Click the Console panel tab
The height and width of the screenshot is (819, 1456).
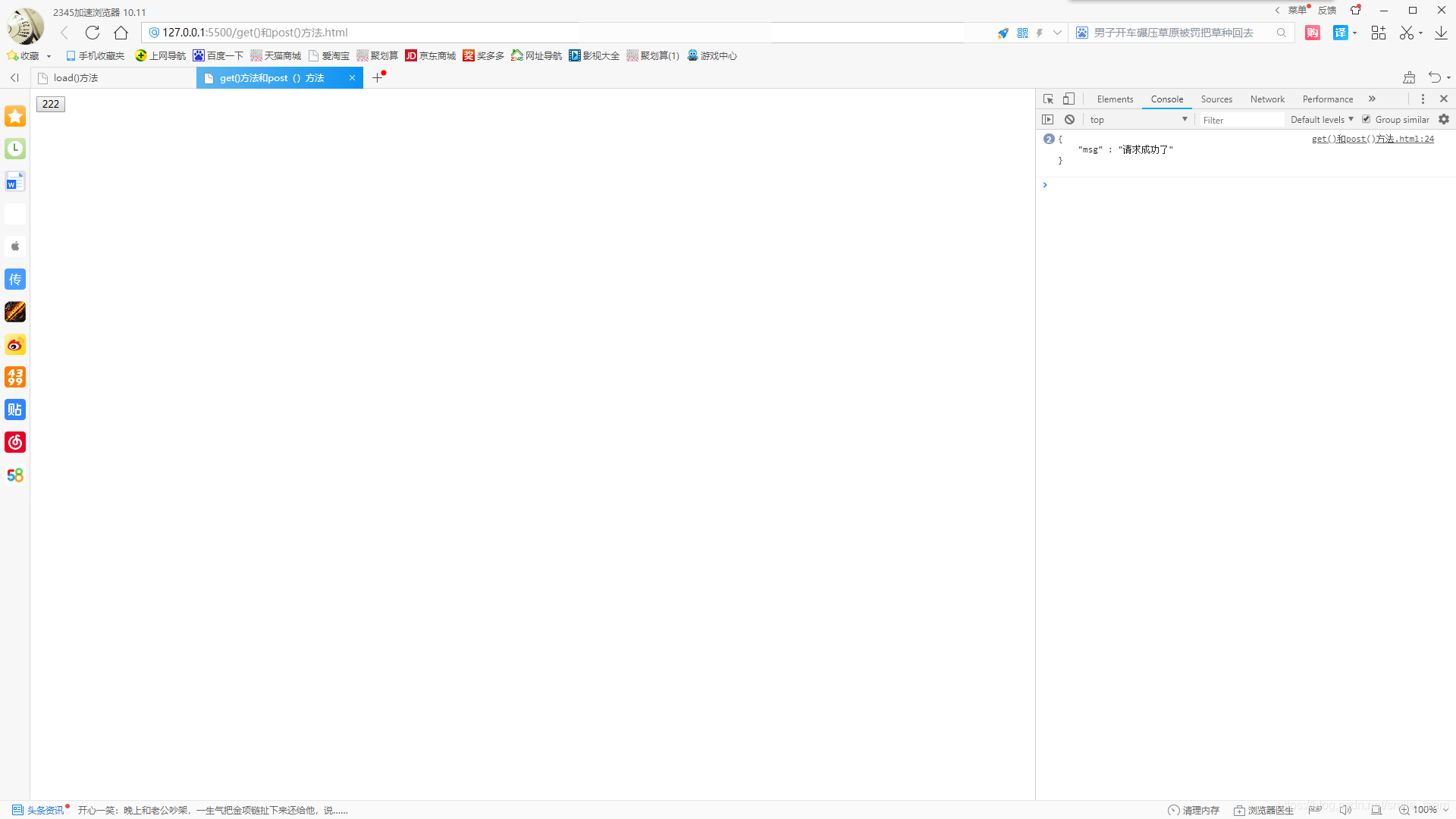click(1167, 98)
